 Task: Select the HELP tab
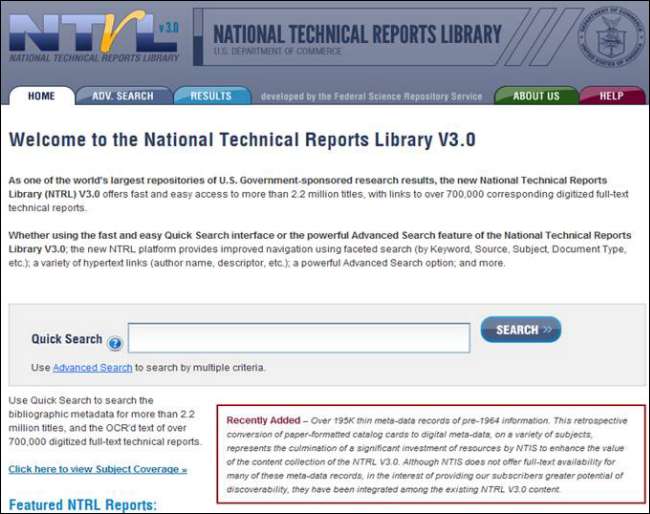612,96
